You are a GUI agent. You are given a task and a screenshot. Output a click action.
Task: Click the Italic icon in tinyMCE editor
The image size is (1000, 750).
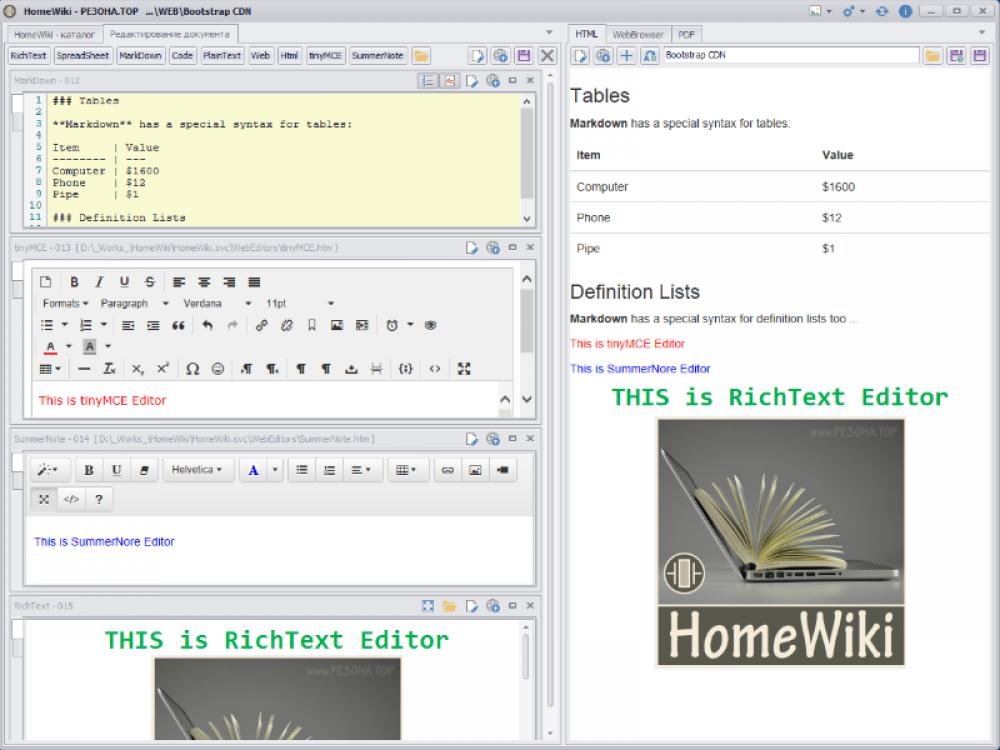98,282
